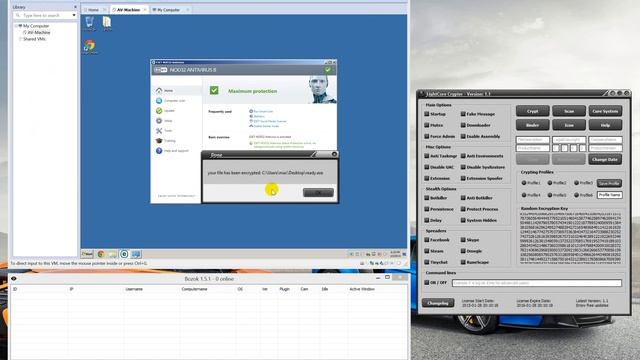Click the Icon button in crypter
The height and width of the screenshot is (360, 640).
(x=569, y=124)
